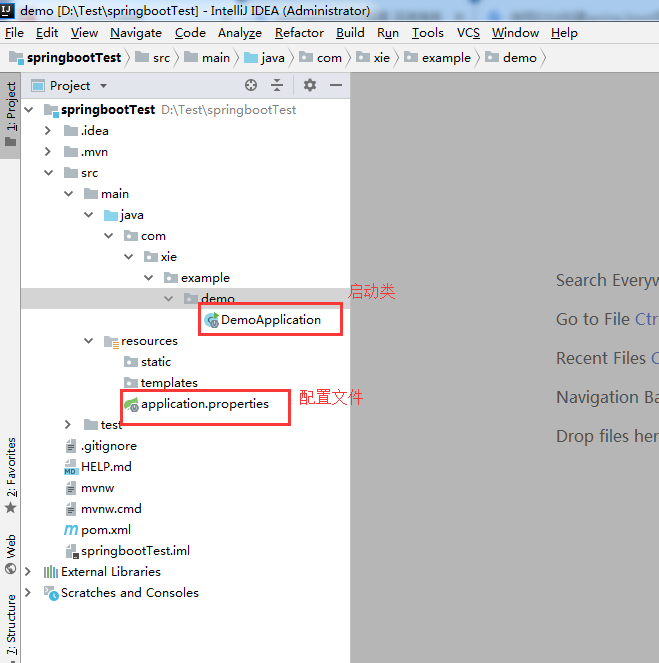Select the mvnw file
659x663 pixels.
(x=98, y=488)
